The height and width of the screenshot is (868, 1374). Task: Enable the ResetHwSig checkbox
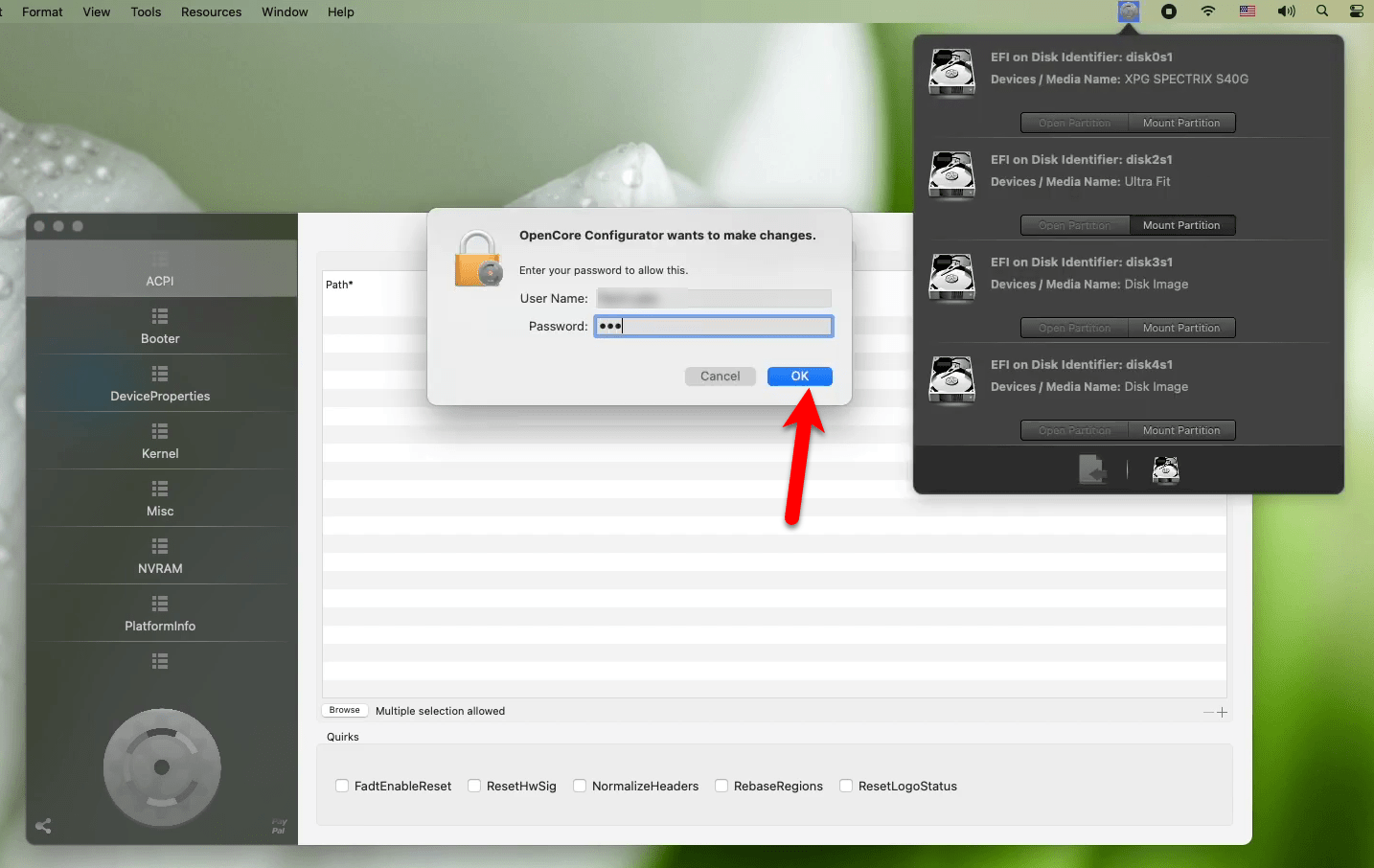tap(474, 786)
